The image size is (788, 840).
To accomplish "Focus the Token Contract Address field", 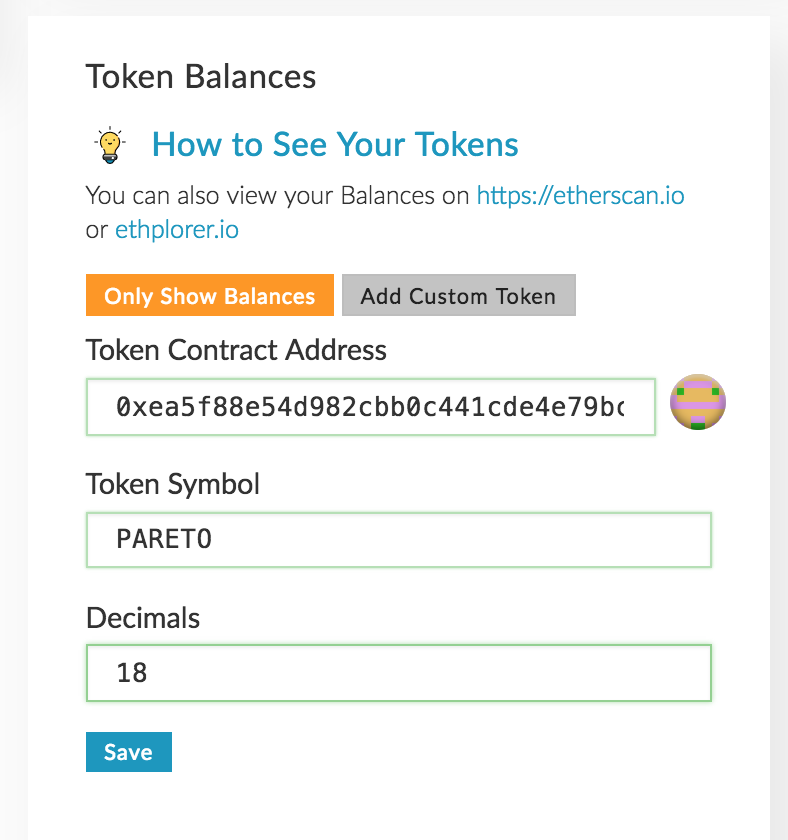I will (x=370, y=407).
